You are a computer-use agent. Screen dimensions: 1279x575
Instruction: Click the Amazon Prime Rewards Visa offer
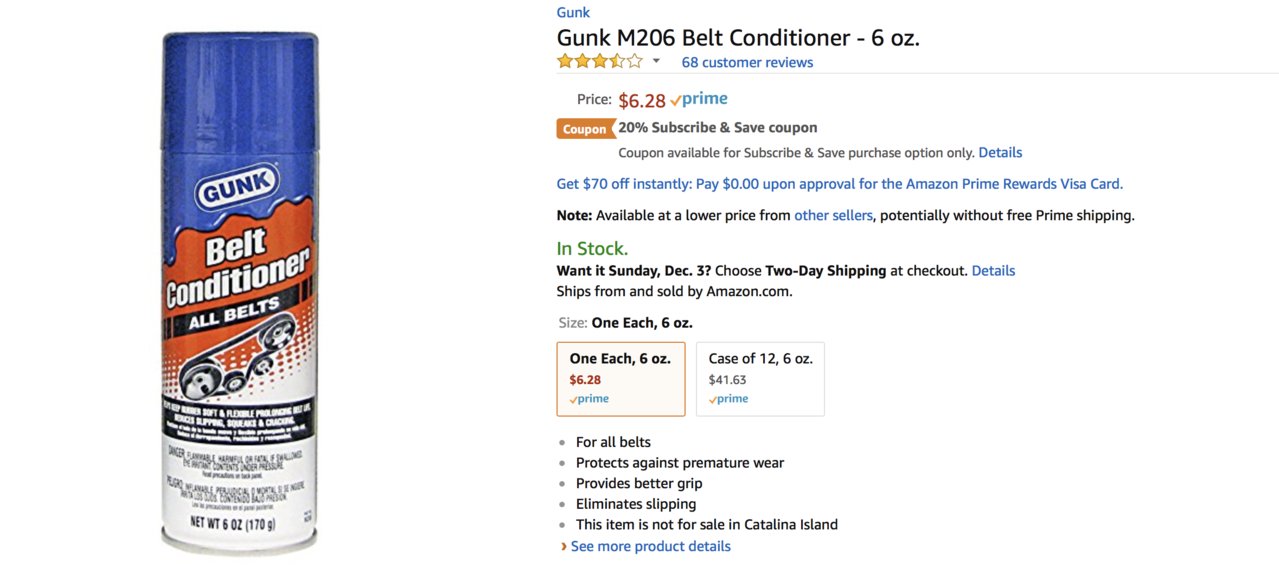click(840, 184)
